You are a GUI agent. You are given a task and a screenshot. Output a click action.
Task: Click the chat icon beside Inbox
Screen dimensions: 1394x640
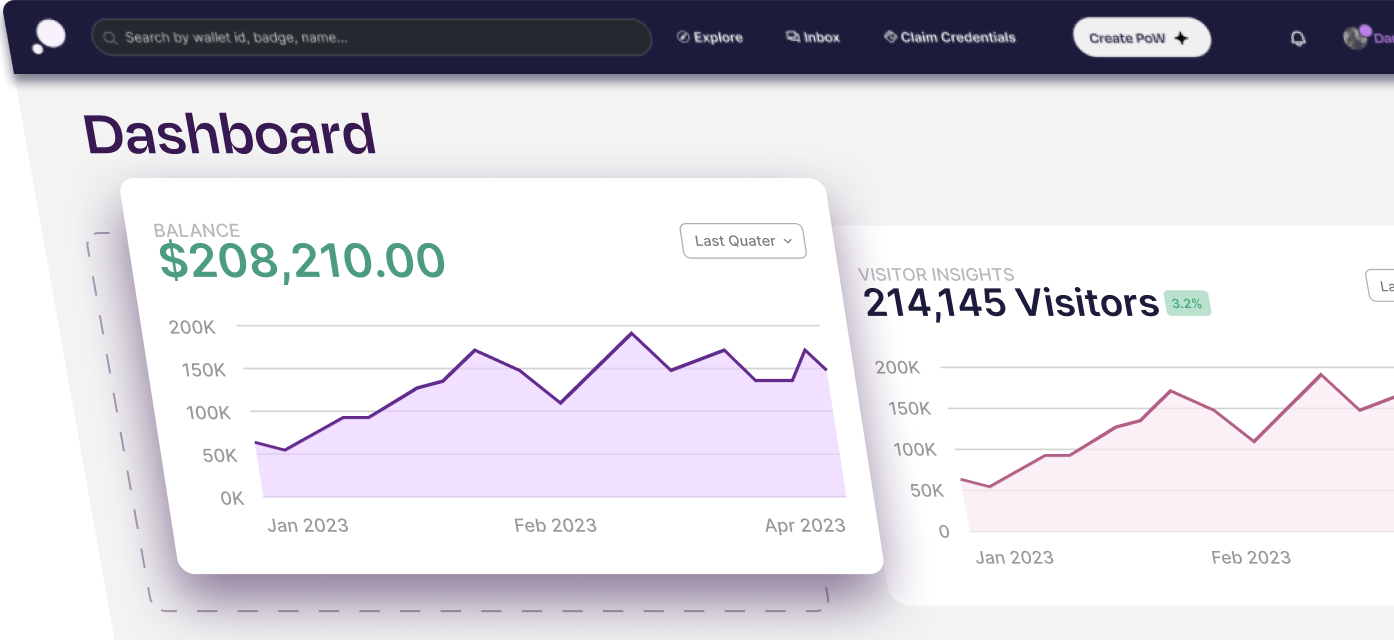(x=792, y=38)
